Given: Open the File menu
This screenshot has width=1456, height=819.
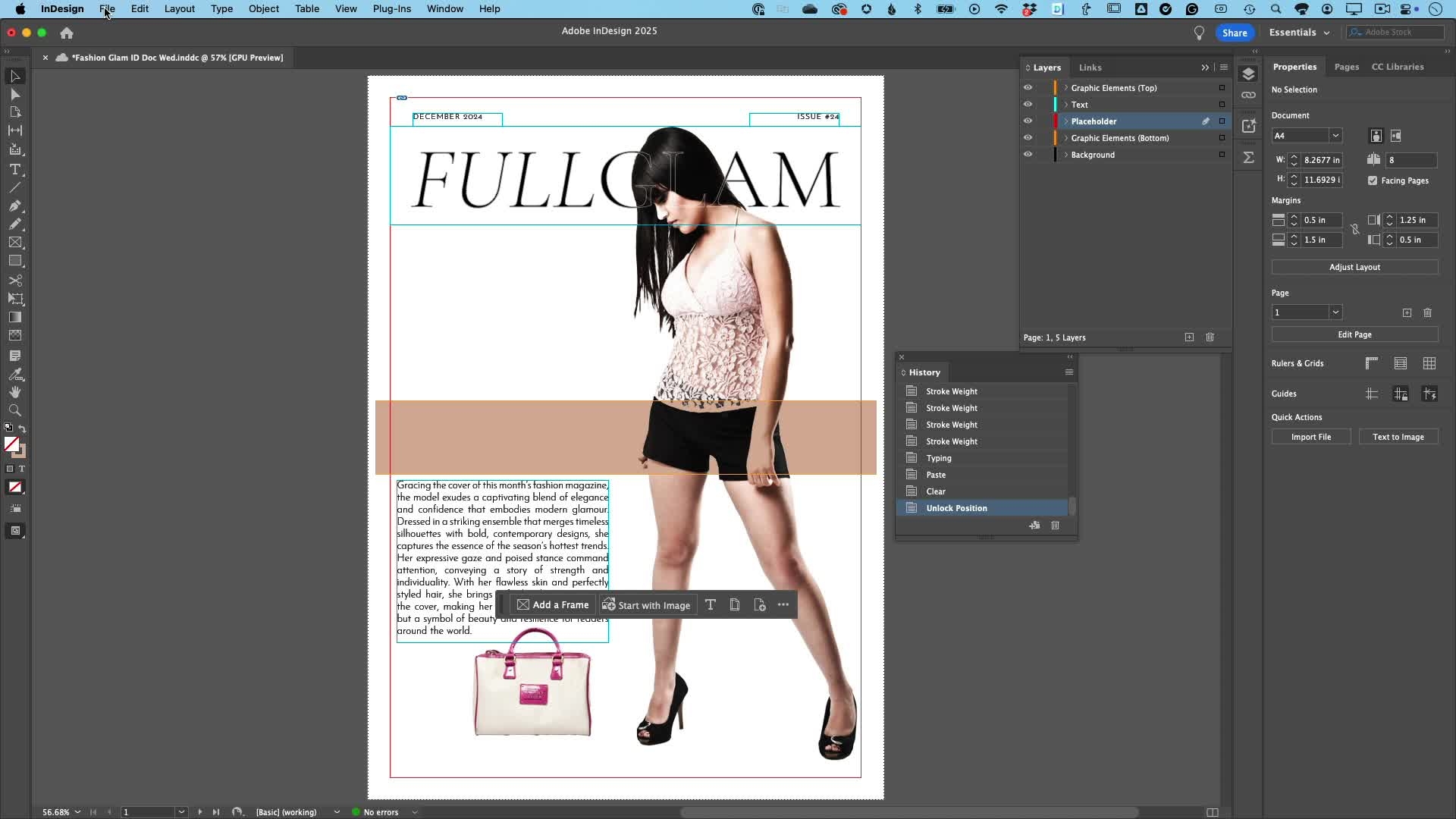Looking at the screenshot, I should point(107,9).
